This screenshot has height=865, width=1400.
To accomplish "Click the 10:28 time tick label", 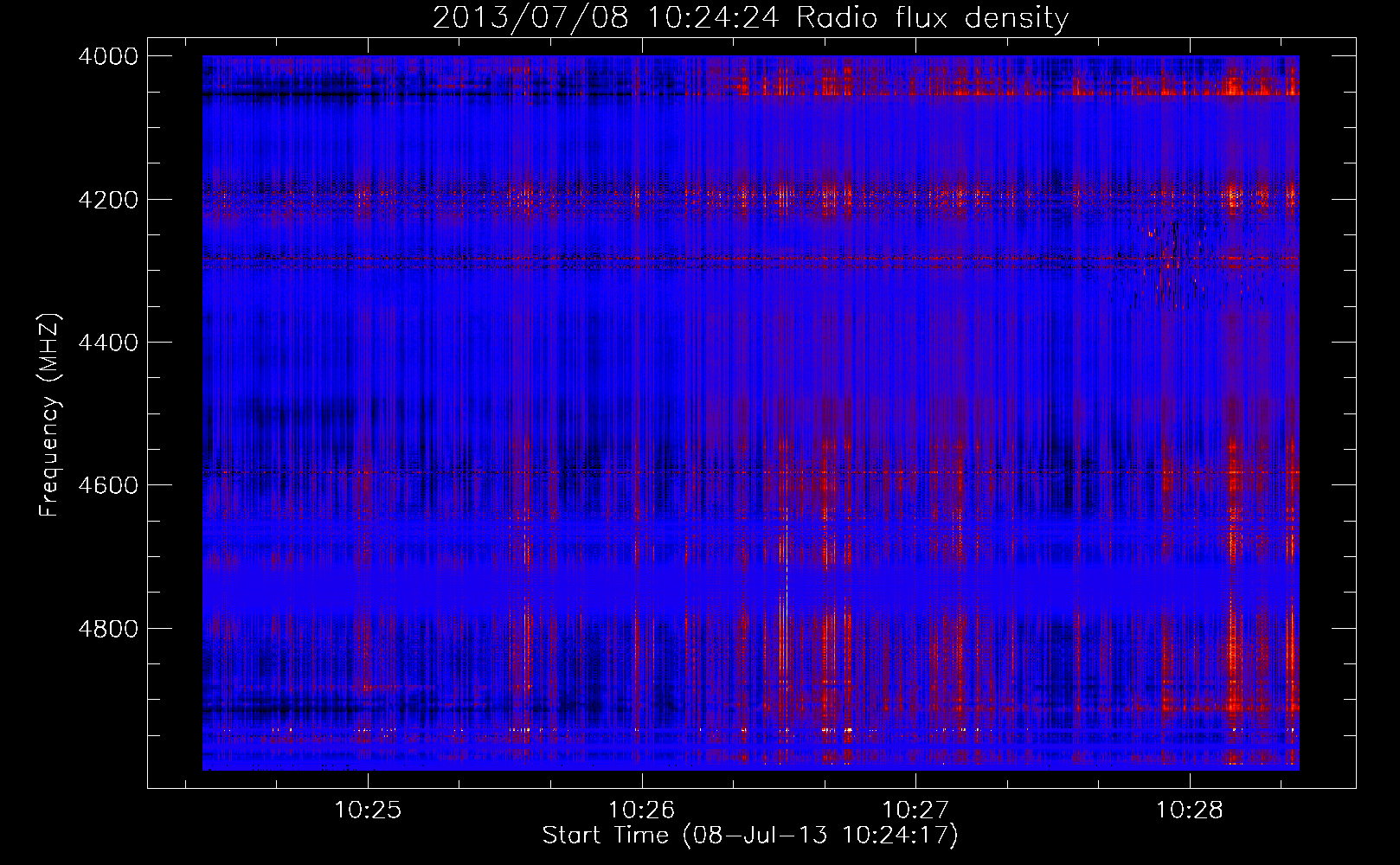I will (x=1190, y=811).
